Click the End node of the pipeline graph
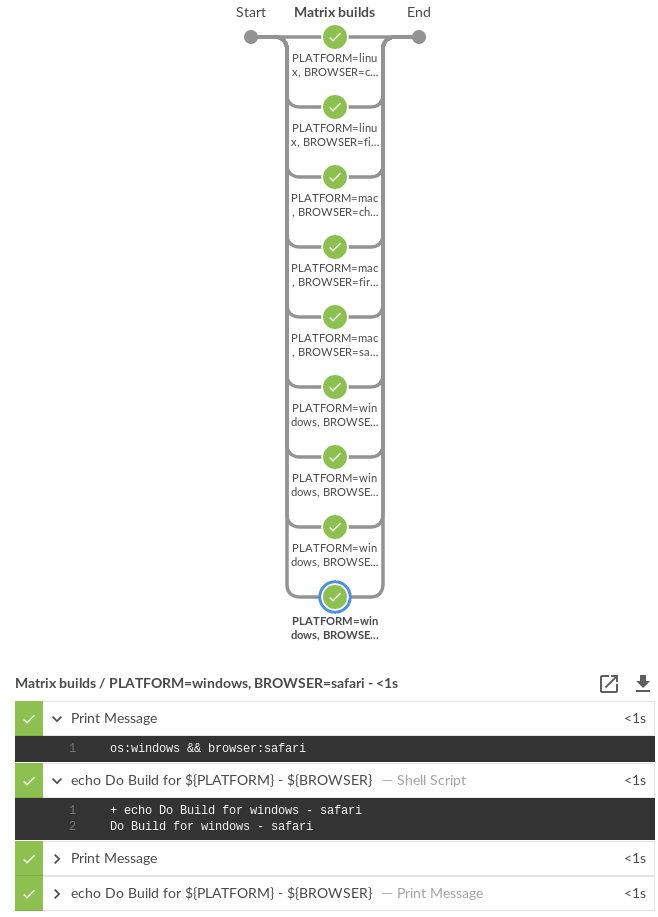This screenshot has height=917, width=658. pos(419,37)
